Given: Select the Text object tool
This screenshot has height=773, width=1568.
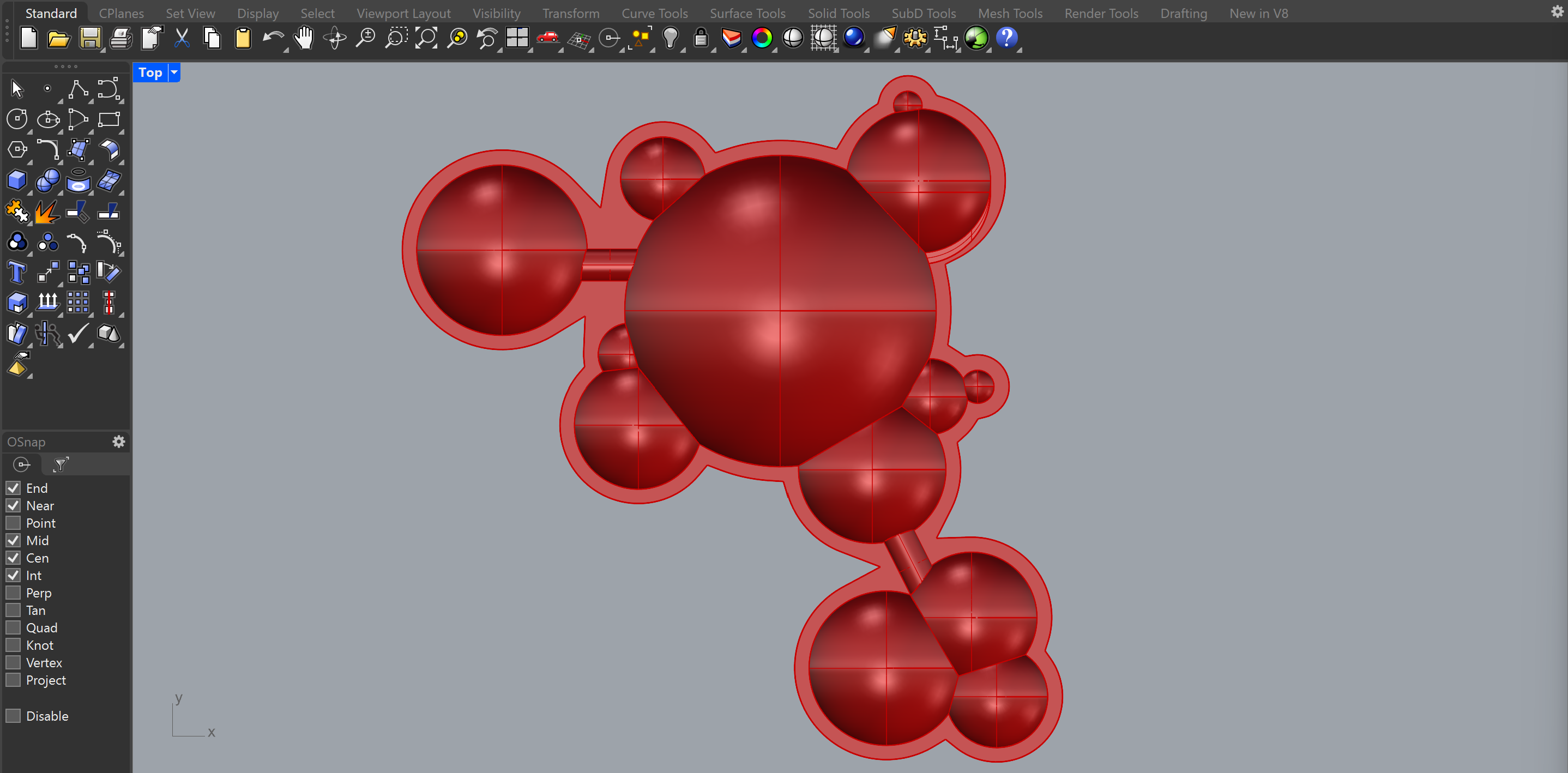Looking at the screenshot, I should (17, 272).
